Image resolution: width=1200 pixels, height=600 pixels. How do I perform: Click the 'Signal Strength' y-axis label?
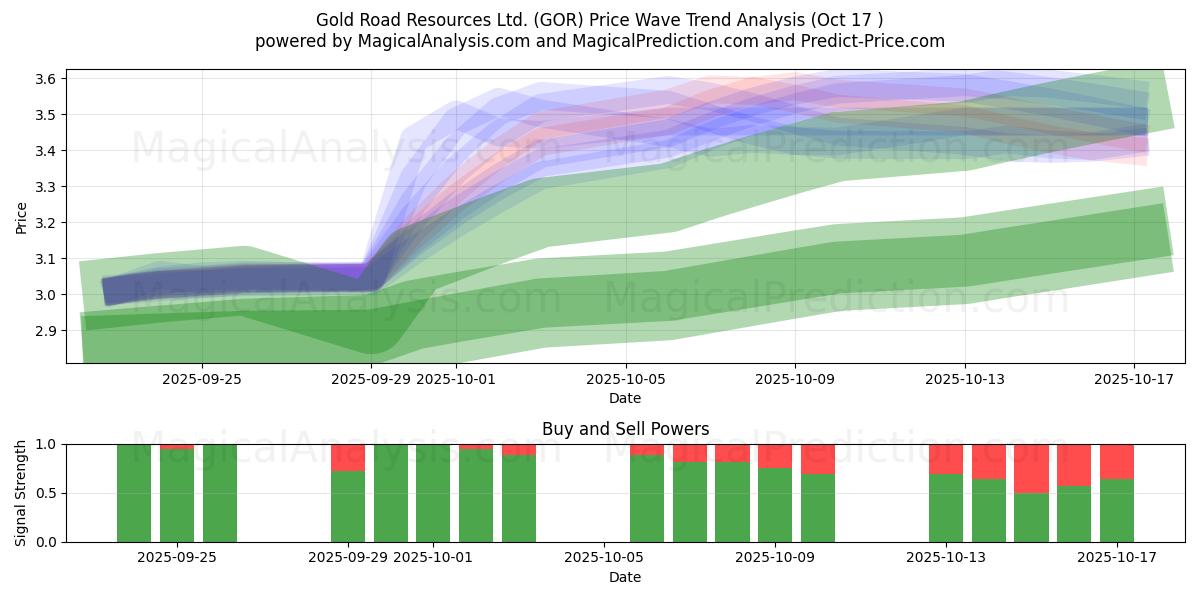[22, 493]
